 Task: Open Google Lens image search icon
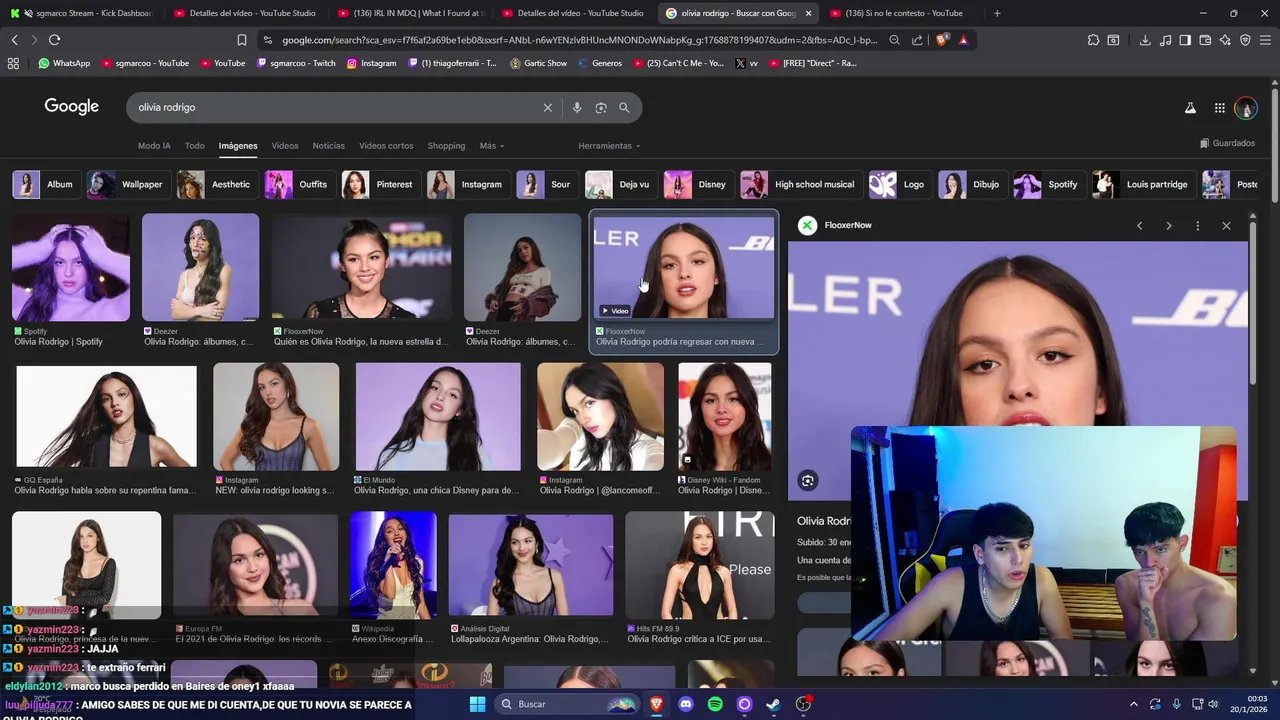[601, 108]
